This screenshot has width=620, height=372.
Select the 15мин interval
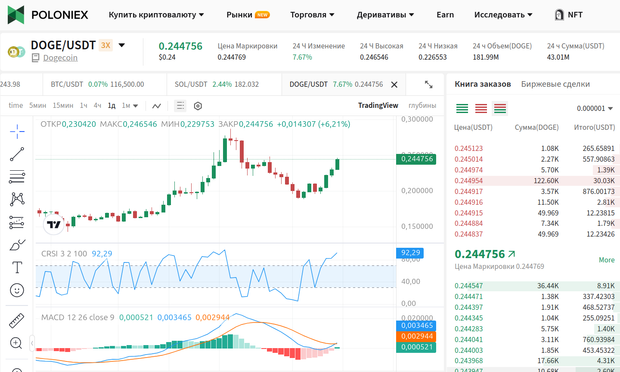63,106
